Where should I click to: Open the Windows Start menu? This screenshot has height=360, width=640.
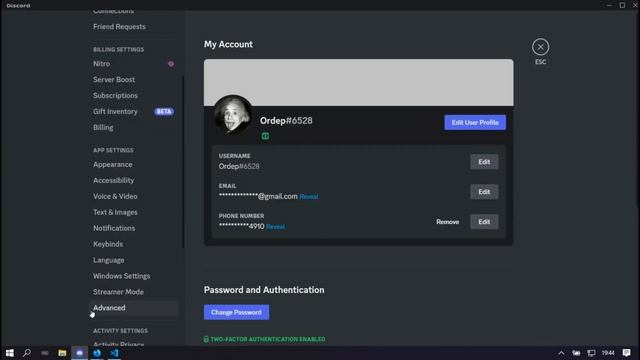point(9,353)
